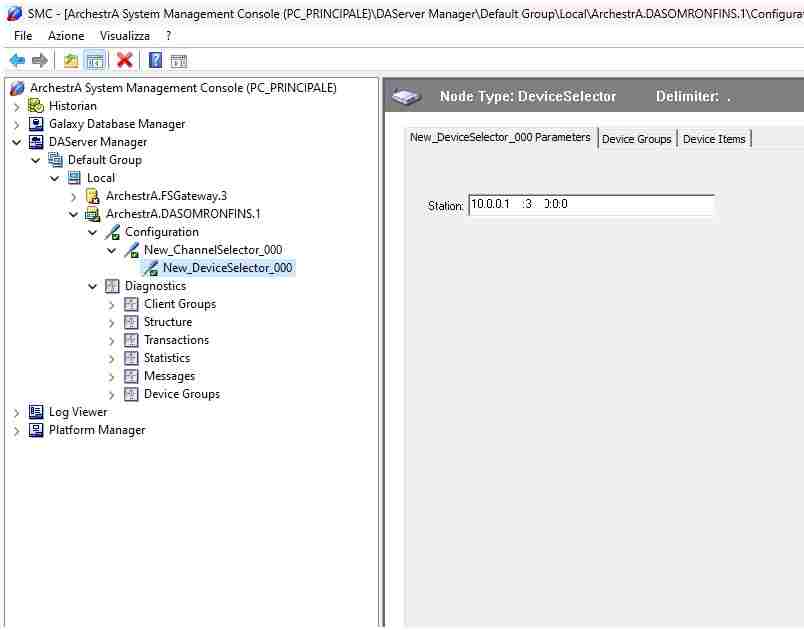Click the Up one level folder icon
The image size is (804, 630).
[x=71, y=60]
